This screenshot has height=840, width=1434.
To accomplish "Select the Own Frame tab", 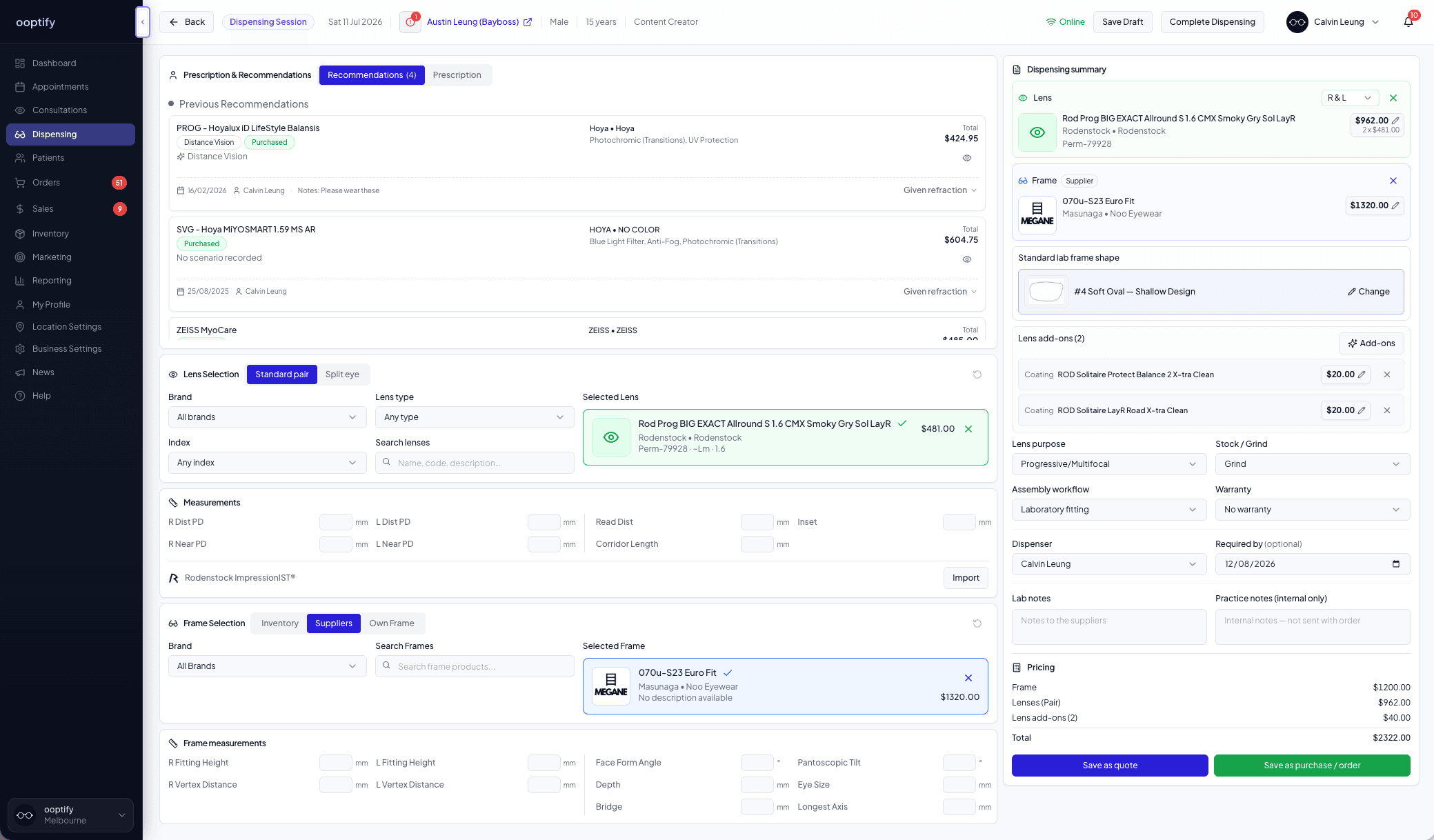I will 392,623.
